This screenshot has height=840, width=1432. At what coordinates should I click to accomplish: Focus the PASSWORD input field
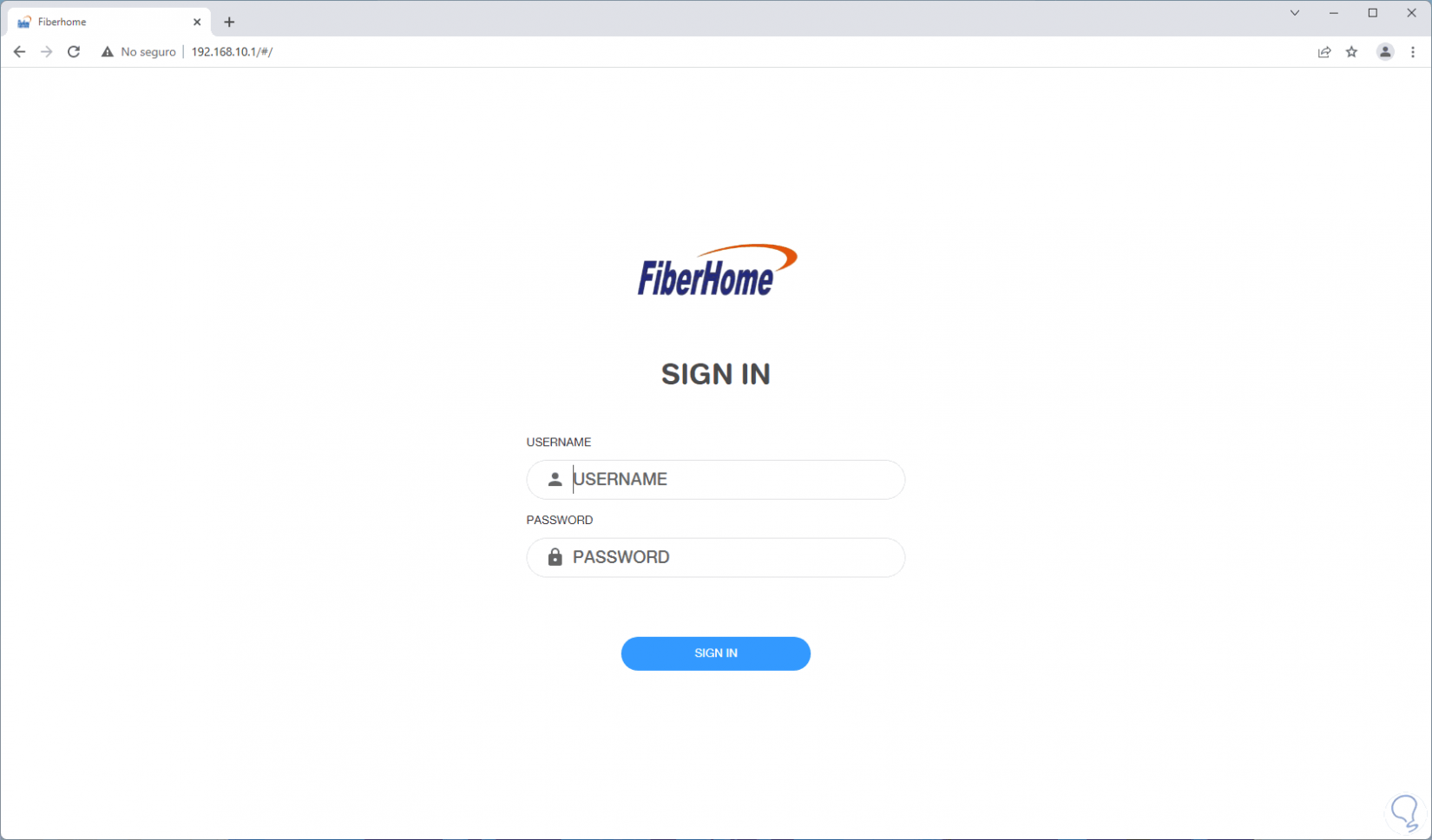click(716, 558)
